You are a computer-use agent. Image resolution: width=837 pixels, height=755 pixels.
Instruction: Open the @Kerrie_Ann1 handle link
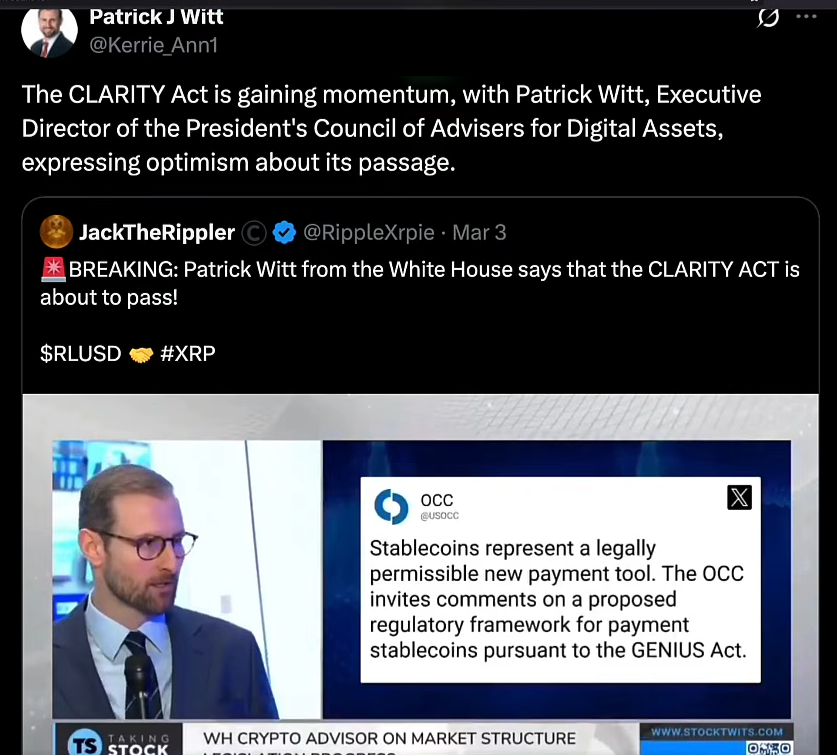[x=154, y=45]
